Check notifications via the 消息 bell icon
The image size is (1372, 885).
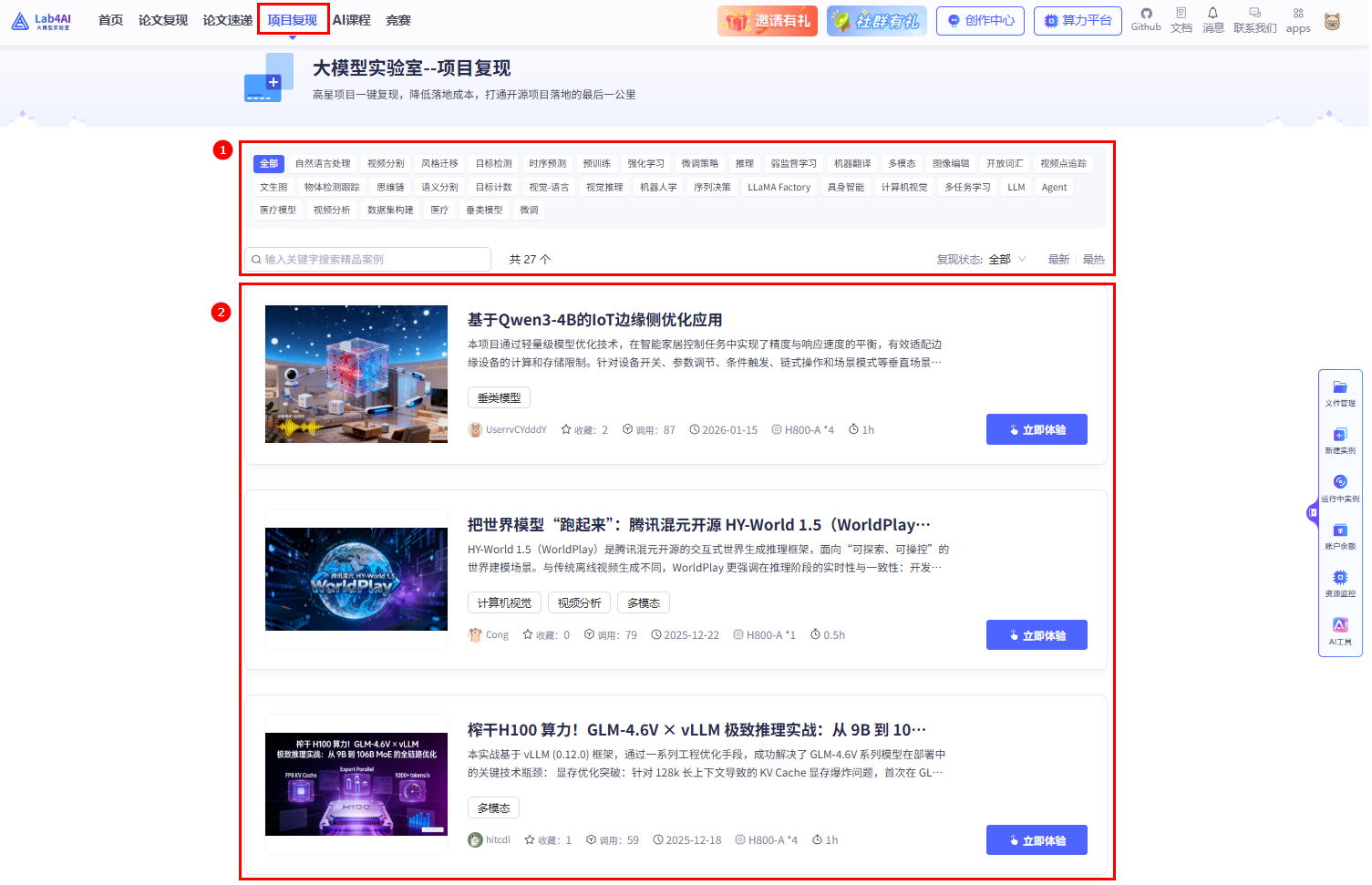pos(1213,20)
